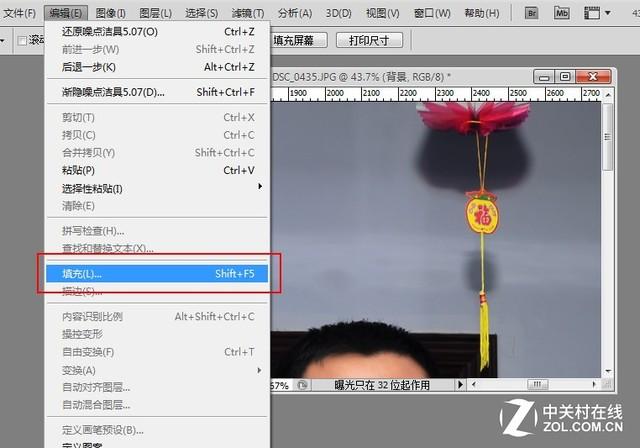Close the open 编辑(E) menu

coord(65,13)
